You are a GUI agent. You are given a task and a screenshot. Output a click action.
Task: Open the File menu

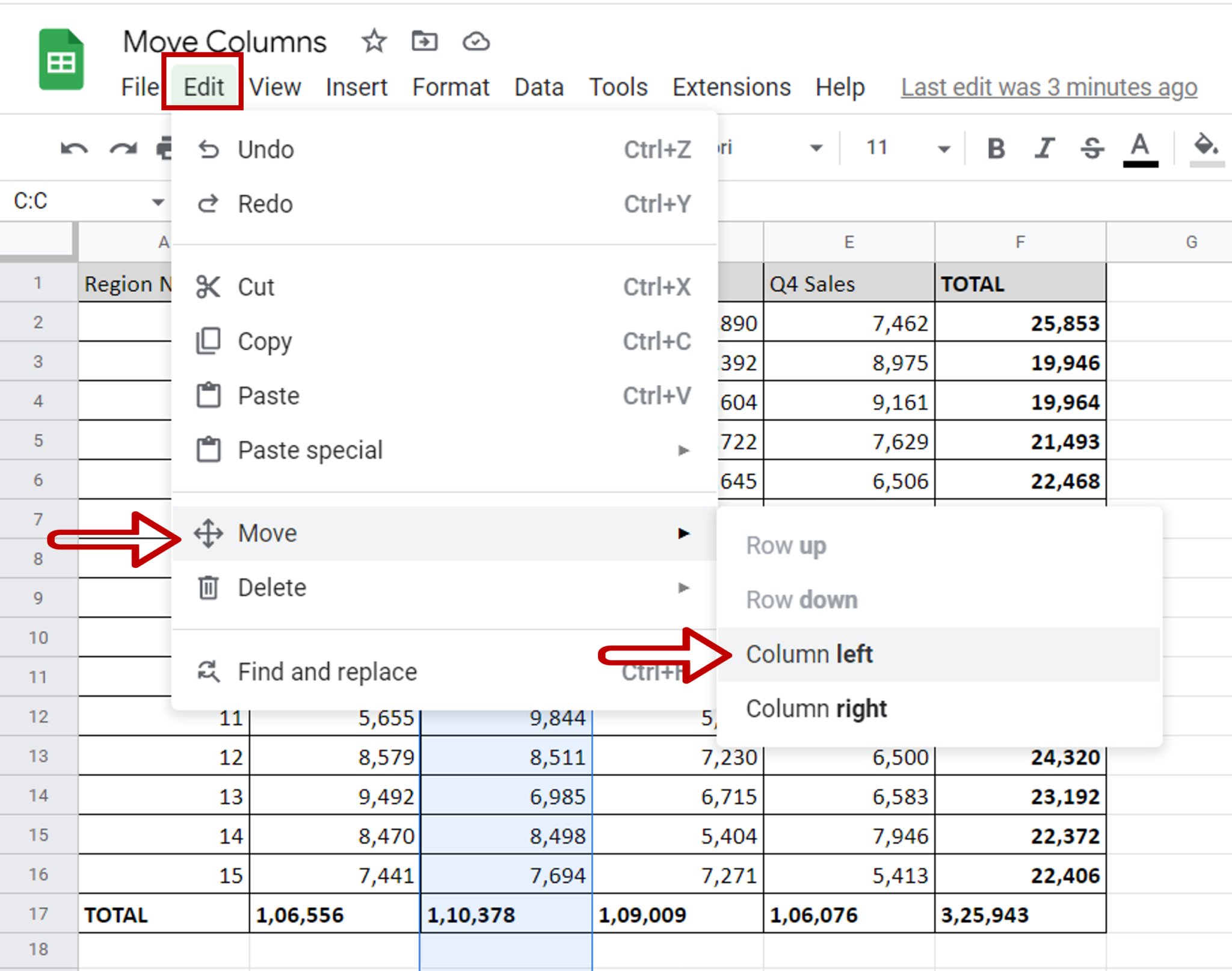coord(140,87)
